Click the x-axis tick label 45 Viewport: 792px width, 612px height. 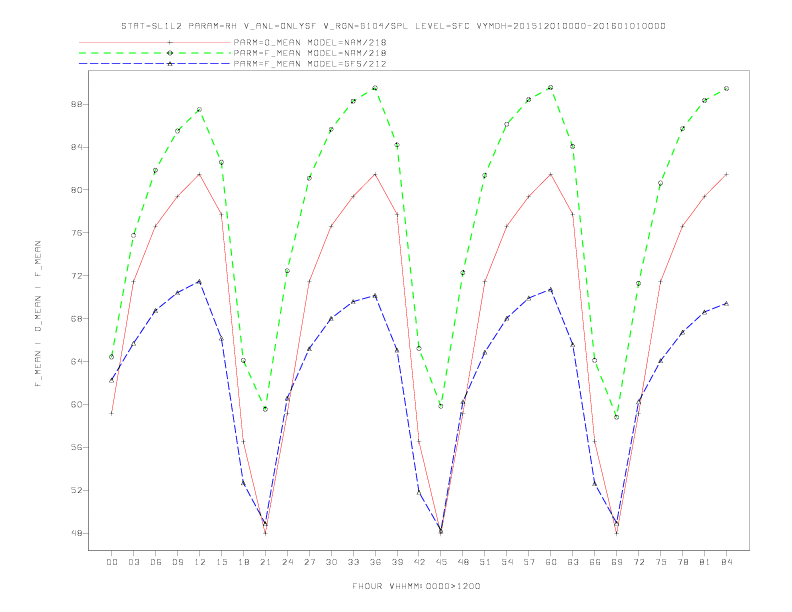click(x=441, y=562)
